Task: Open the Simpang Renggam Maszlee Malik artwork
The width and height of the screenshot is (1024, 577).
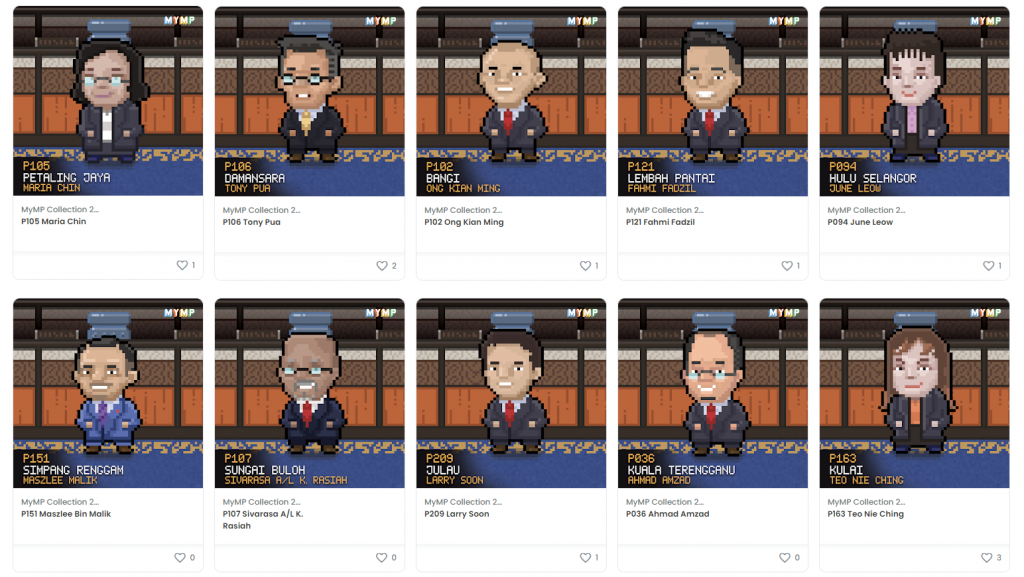Action: point(108,393)
